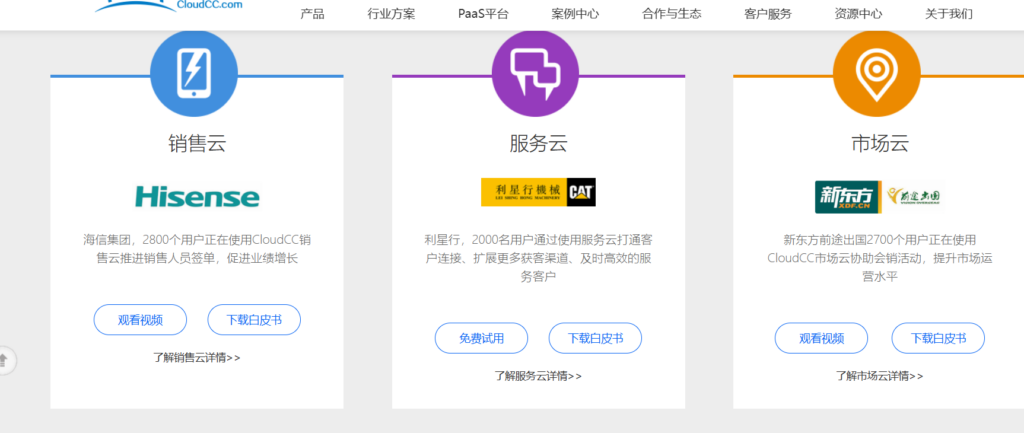Select 合作与生态 in the navigation
Viewport: 1024px width, 433px height.
671,14
